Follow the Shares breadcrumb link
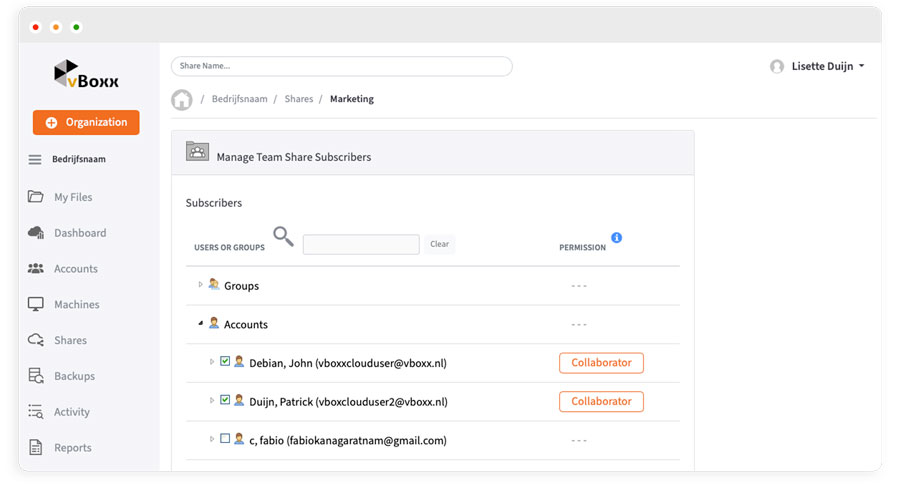Screen dimensions: 900x488 click(298, 99)
